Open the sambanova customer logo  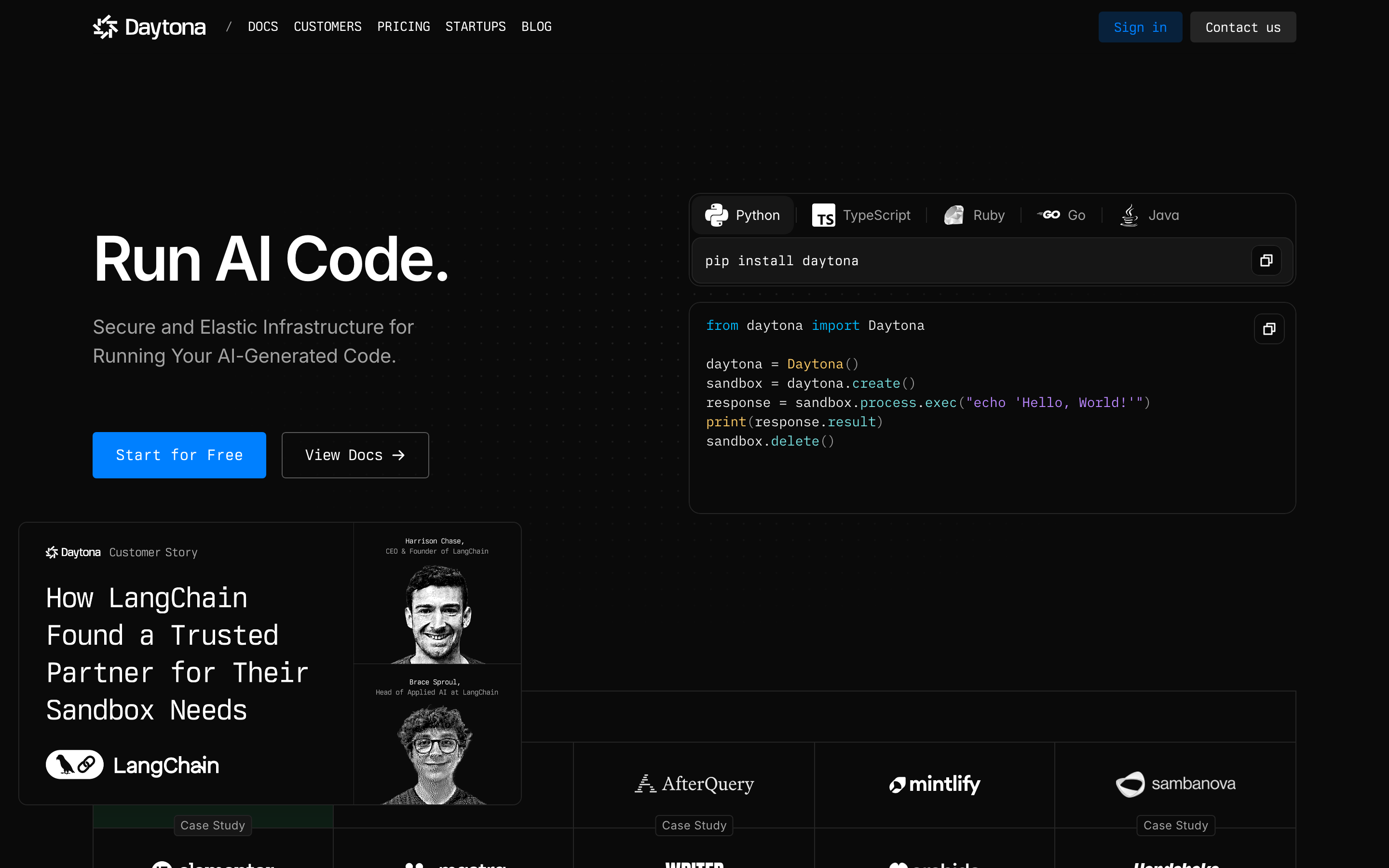[x=1175, y=784]
